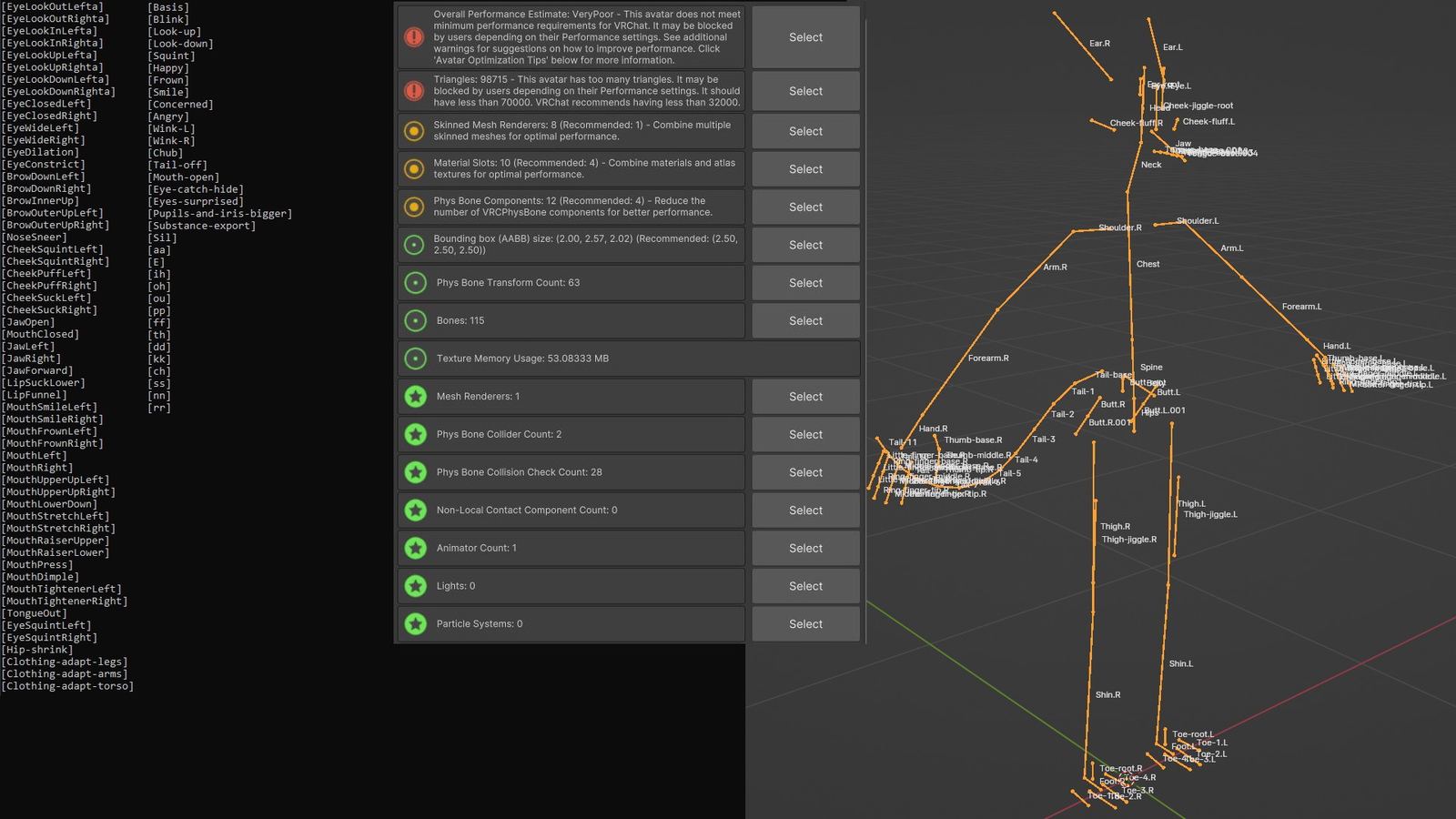Click the Shin.R bone label in viewport
This screenshot has width=1456, height=819.
(1107, 695)
